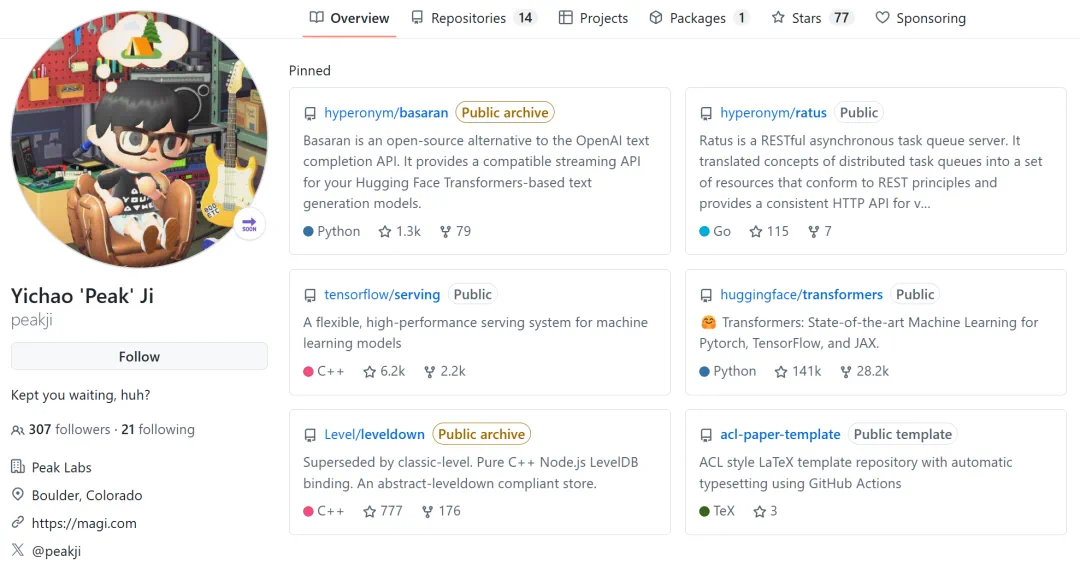Click the stars icon on basaran repository
This screenshot has width=1080, height=569.
pyautogui.click(x=385, y=231)
